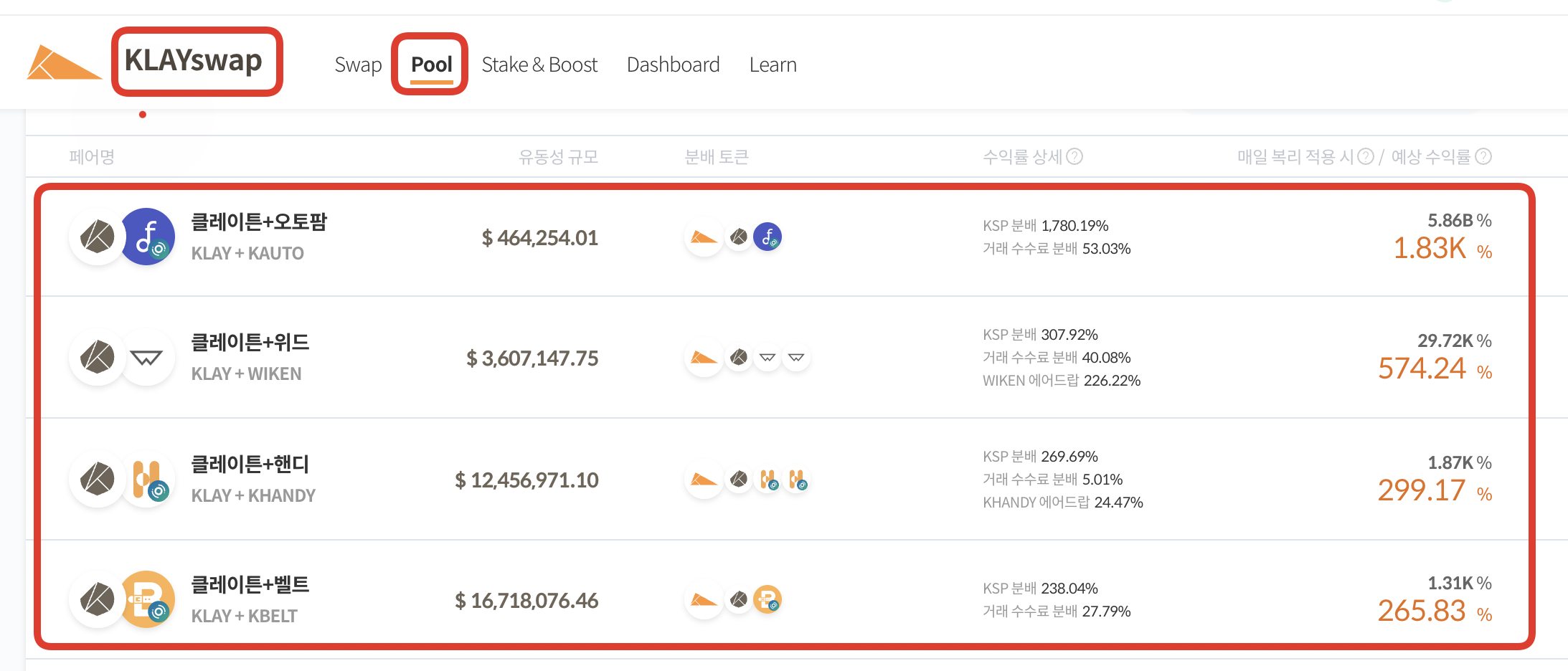This screenshot has height=671, width=1568.
Task: Switch to the Swap tab
Action: pyautogui.click(x=358, y=64)
